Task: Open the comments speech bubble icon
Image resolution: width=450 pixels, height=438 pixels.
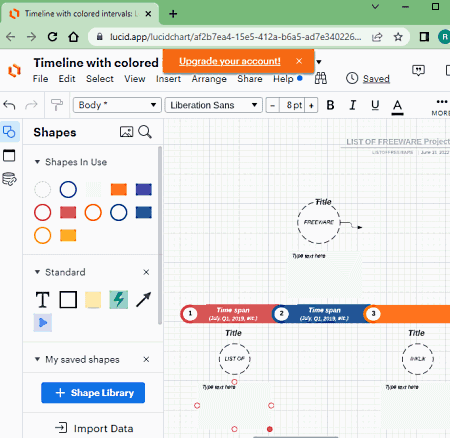Action: click(x=418, y=70)
